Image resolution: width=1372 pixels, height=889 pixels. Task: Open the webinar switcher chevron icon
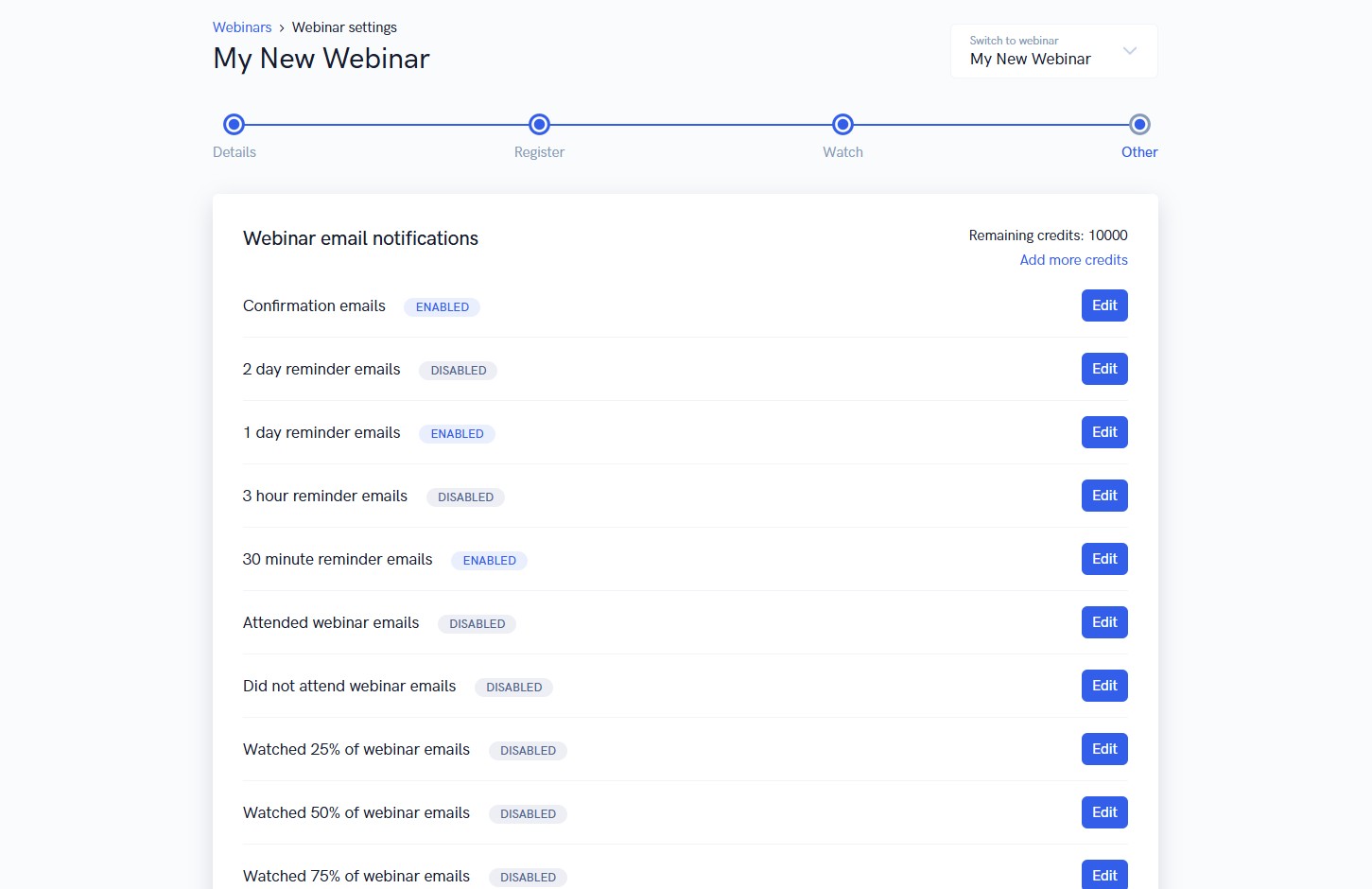point(1129,51)
